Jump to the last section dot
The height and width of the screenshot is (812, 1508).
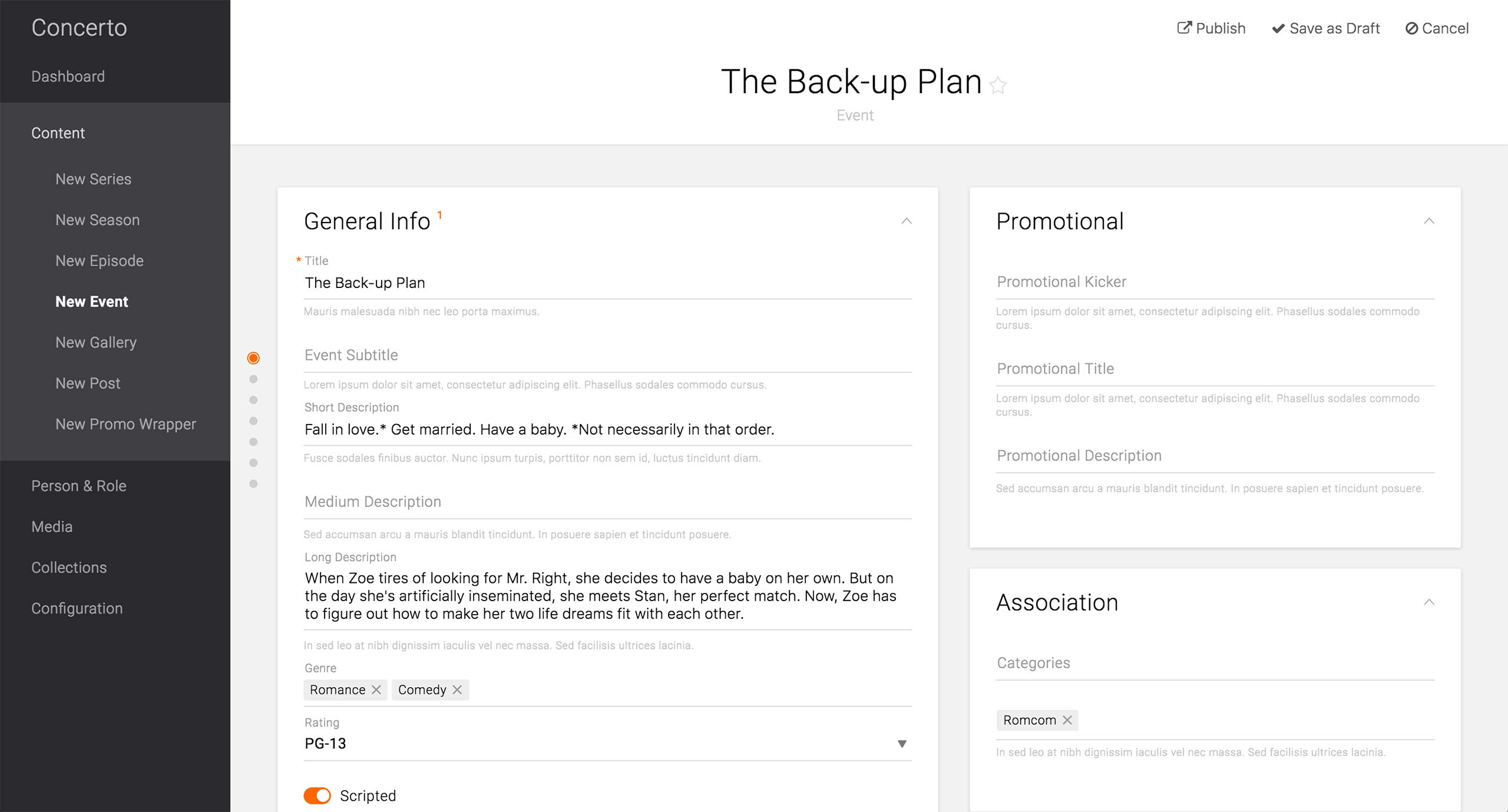tap(253, 484)
